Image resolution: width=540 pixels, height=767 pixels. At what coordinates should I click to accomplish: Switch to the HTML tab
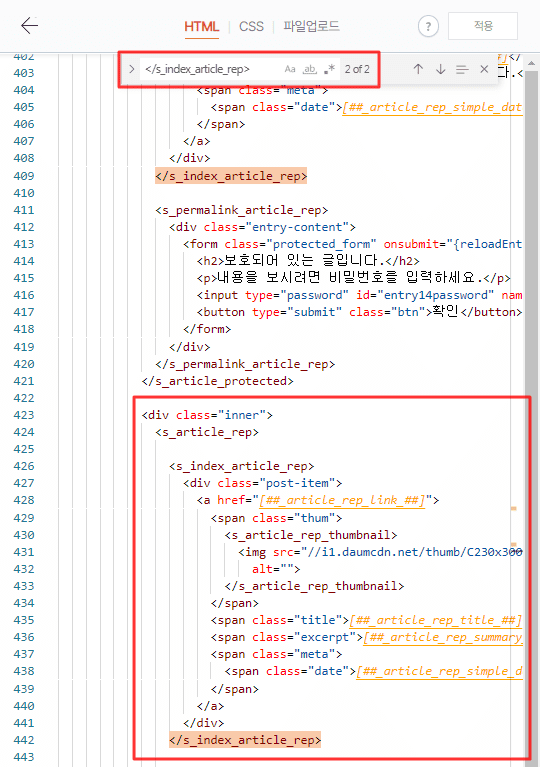point(202,26)
